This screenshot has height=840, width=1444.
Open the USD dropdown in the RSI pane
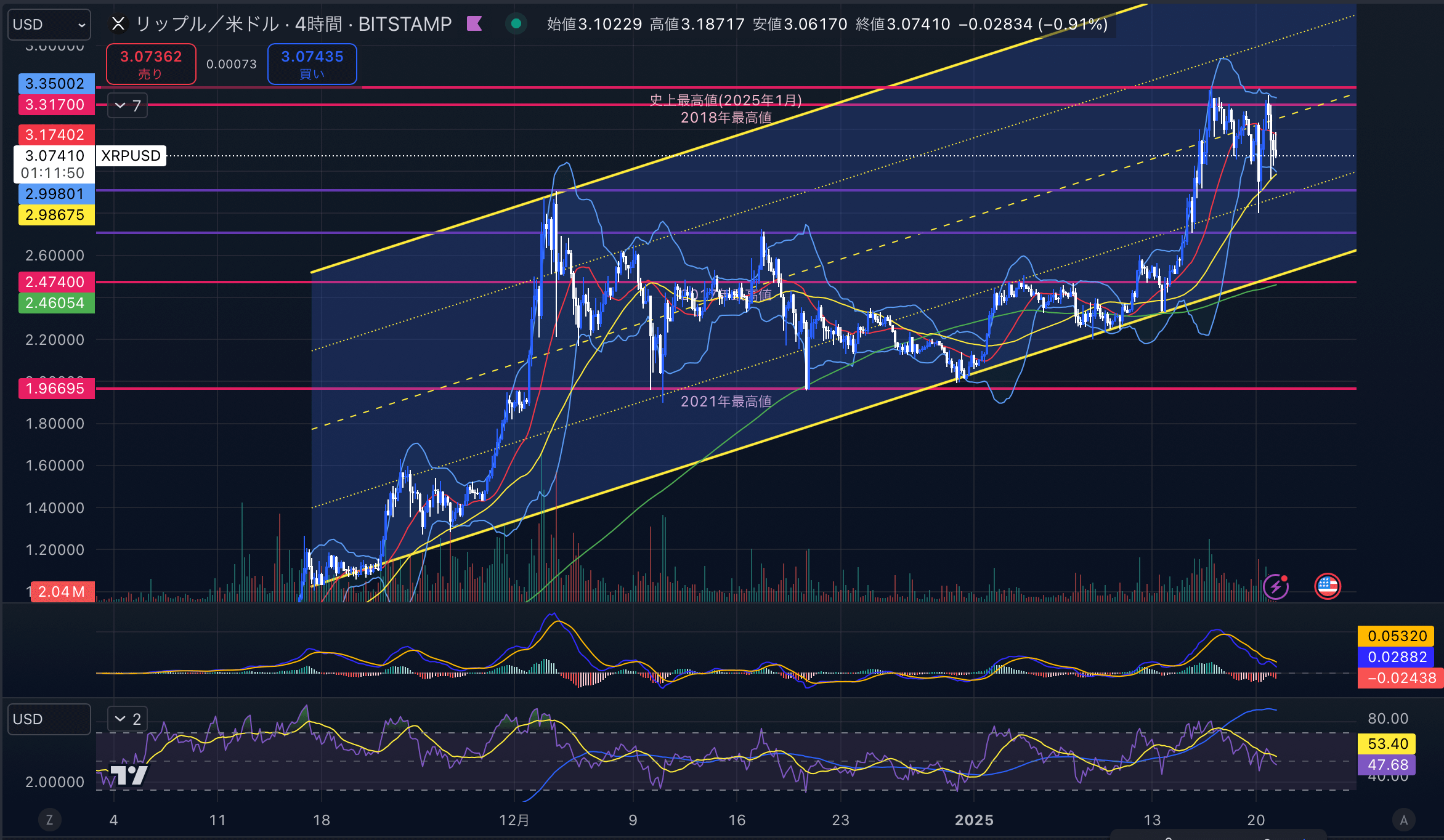click(x=49, y=719)
